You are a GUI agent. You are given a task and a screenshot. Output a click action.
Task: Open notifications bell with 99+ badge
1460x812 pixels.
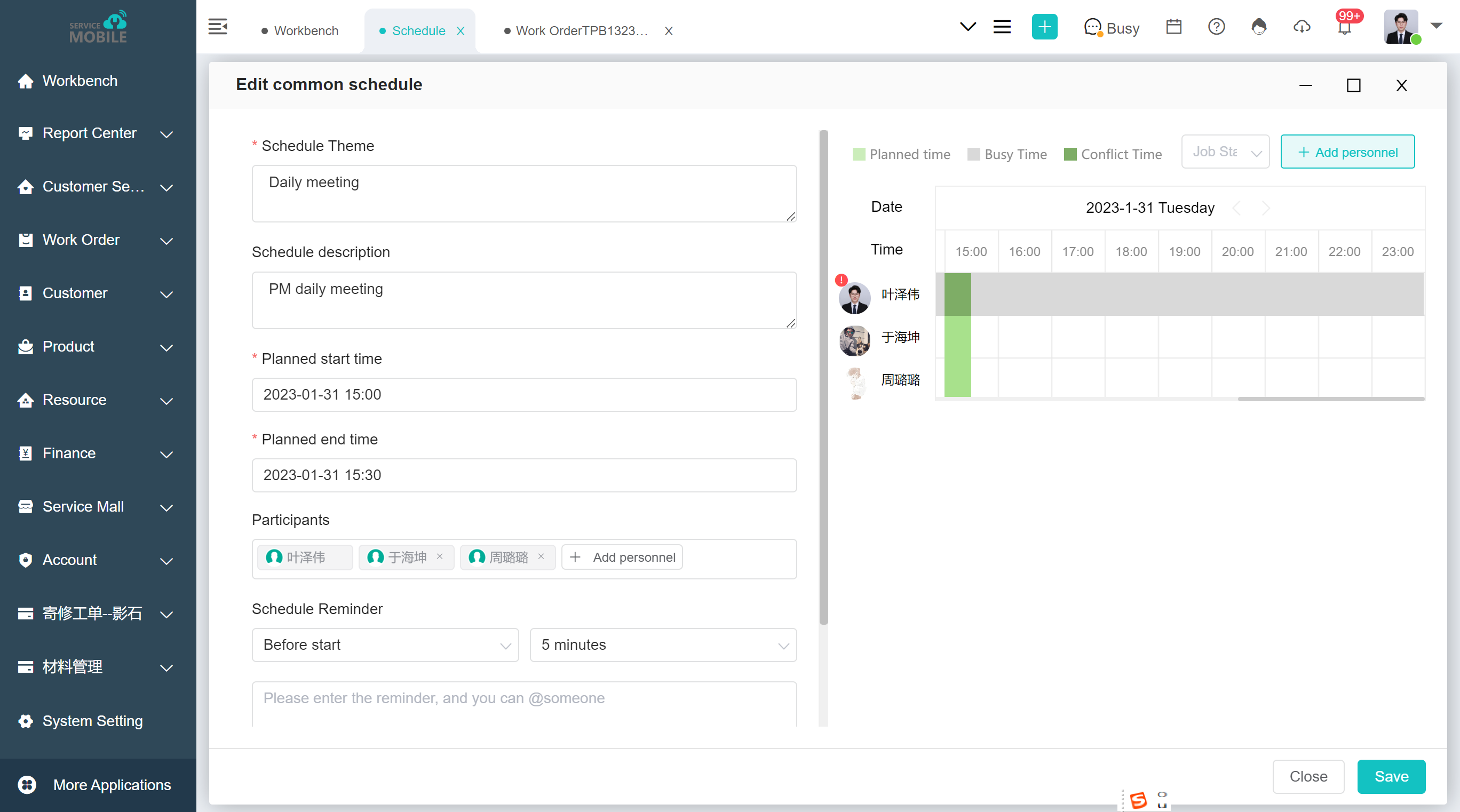[1344, 27]
